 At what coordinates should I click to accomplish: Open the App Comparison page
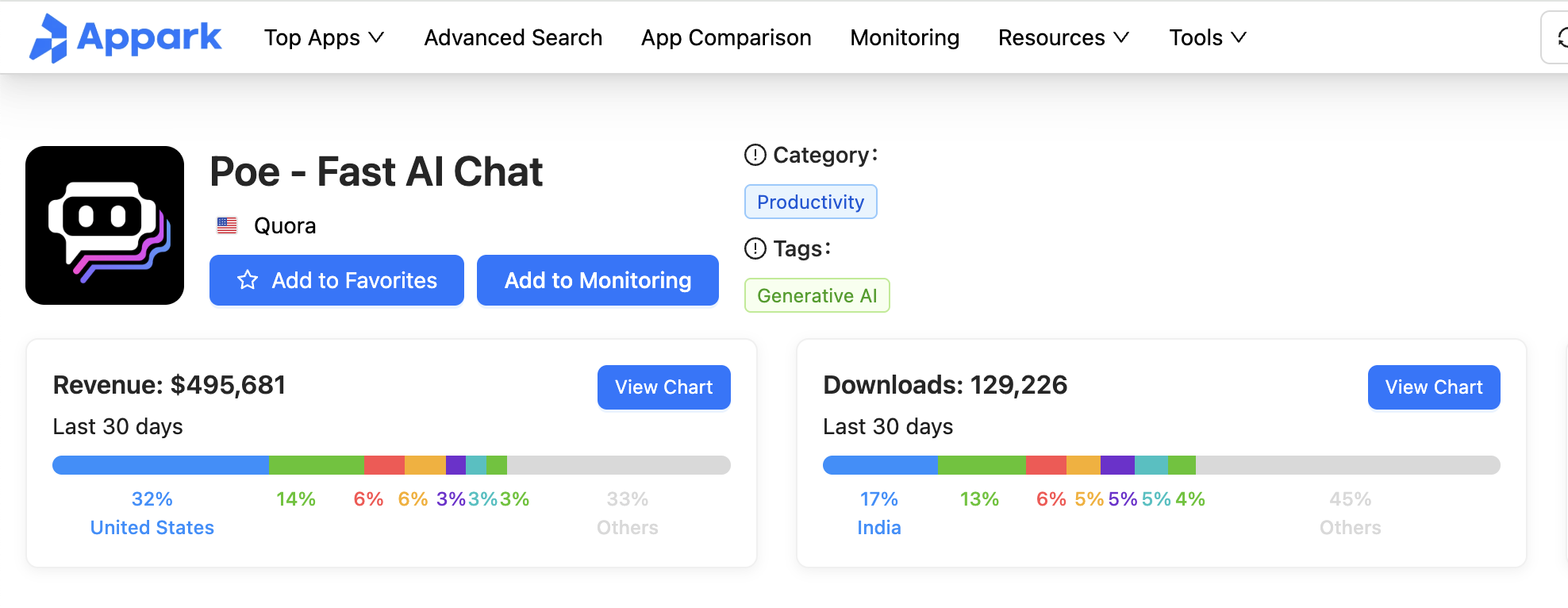coord(726,37)
